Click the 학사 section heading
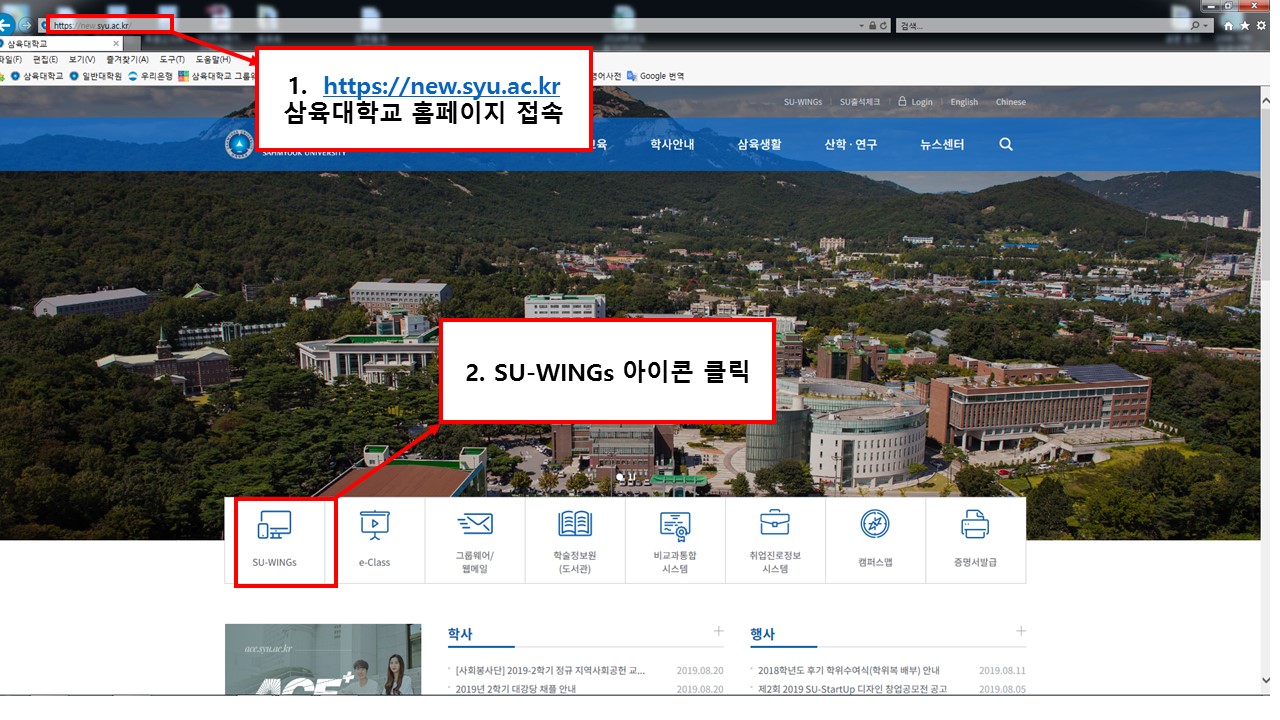1280x720 pixels. tap(460, 634)
